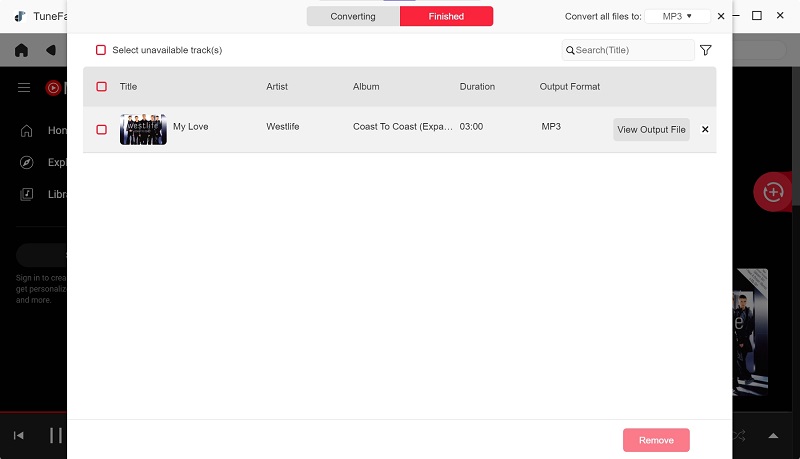Remove My Love row with X icon
The image size is (800, 459).
coord(705,129)
